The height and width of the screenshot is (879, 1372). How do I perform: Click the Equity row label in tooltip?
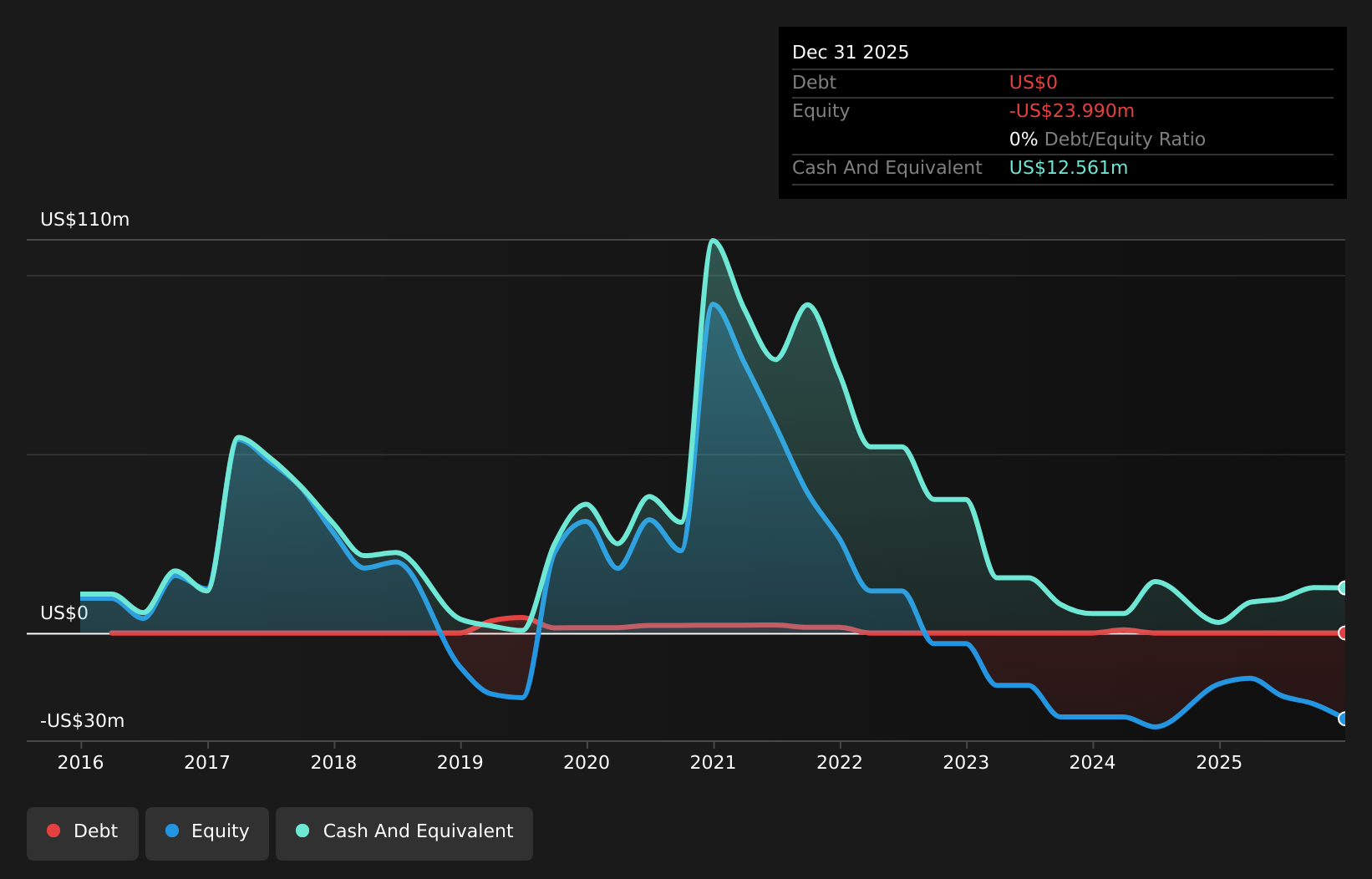pyautogui.click(x=821, y=111)
